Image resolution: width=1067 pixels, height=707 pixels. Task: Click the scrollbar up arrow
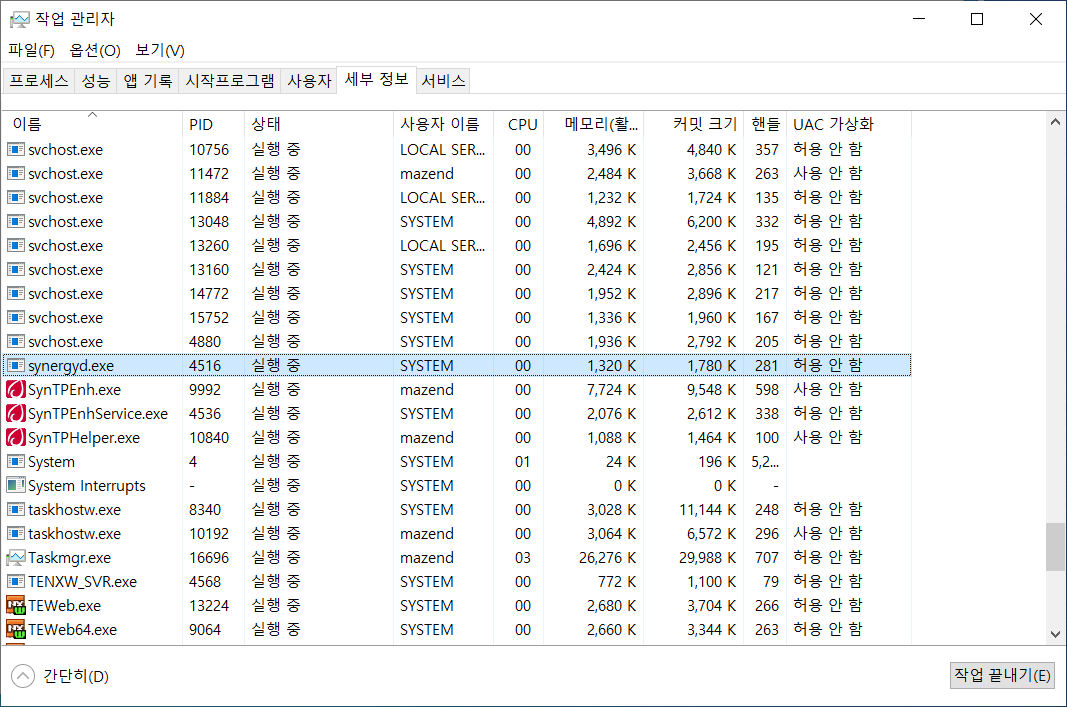pos(1055,122)
